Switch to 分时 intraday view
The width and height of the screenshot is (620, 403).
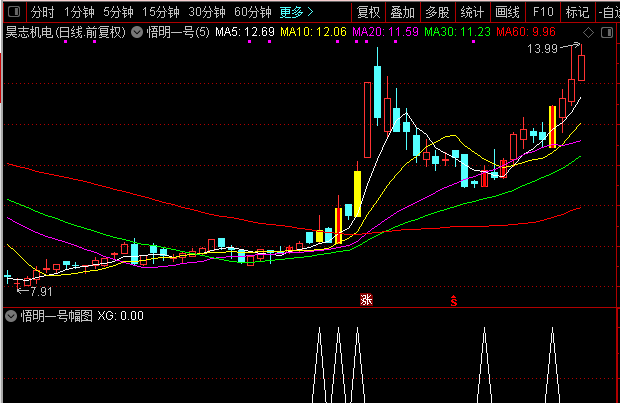click(42, 12)
